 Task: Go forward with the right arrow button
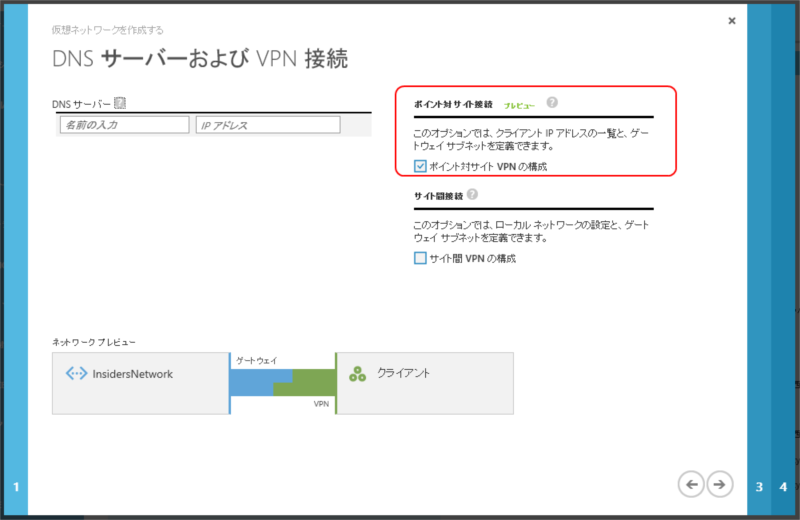[720, 484]
